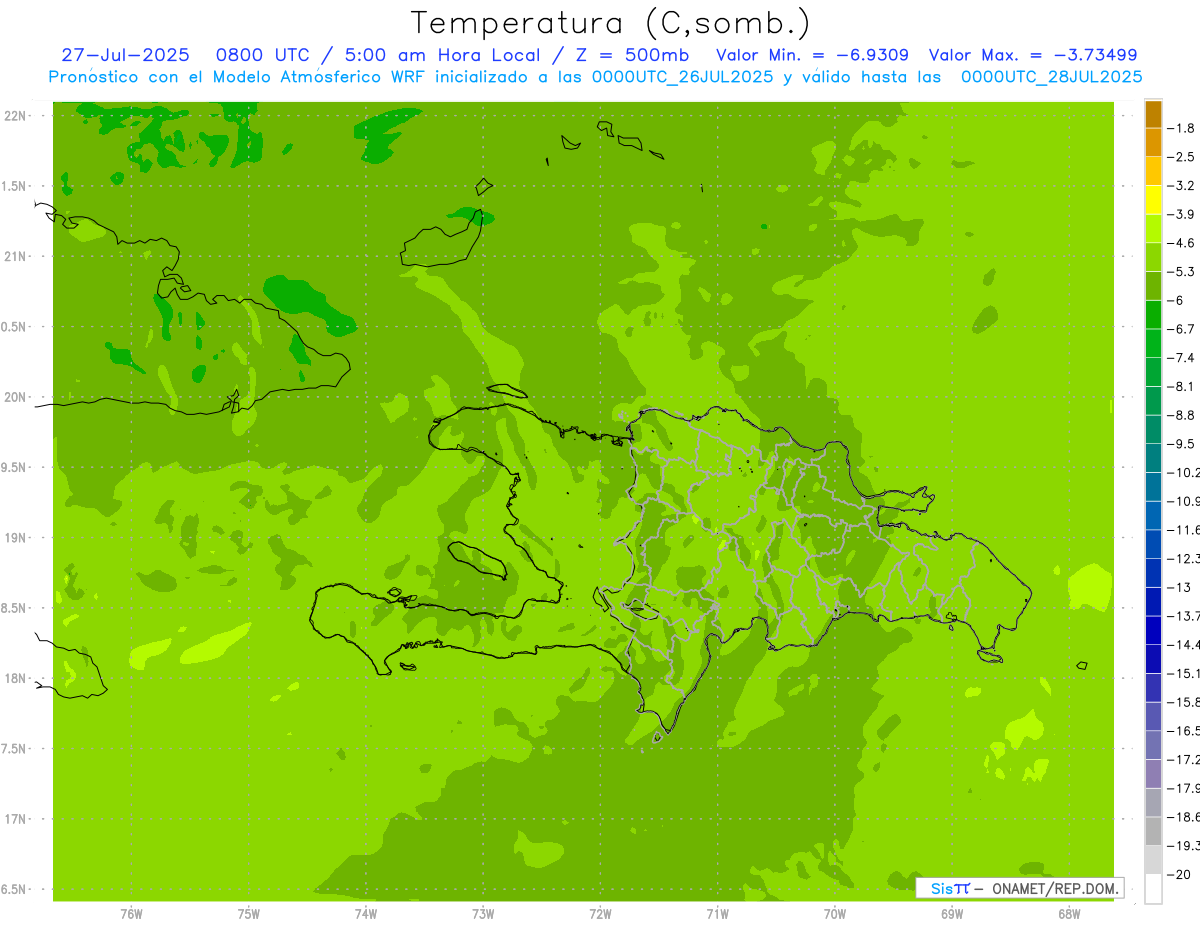This screenshot has width=1200, height=927.
Task: Select the "-7.4" legend value
Action: (1181, 358)
